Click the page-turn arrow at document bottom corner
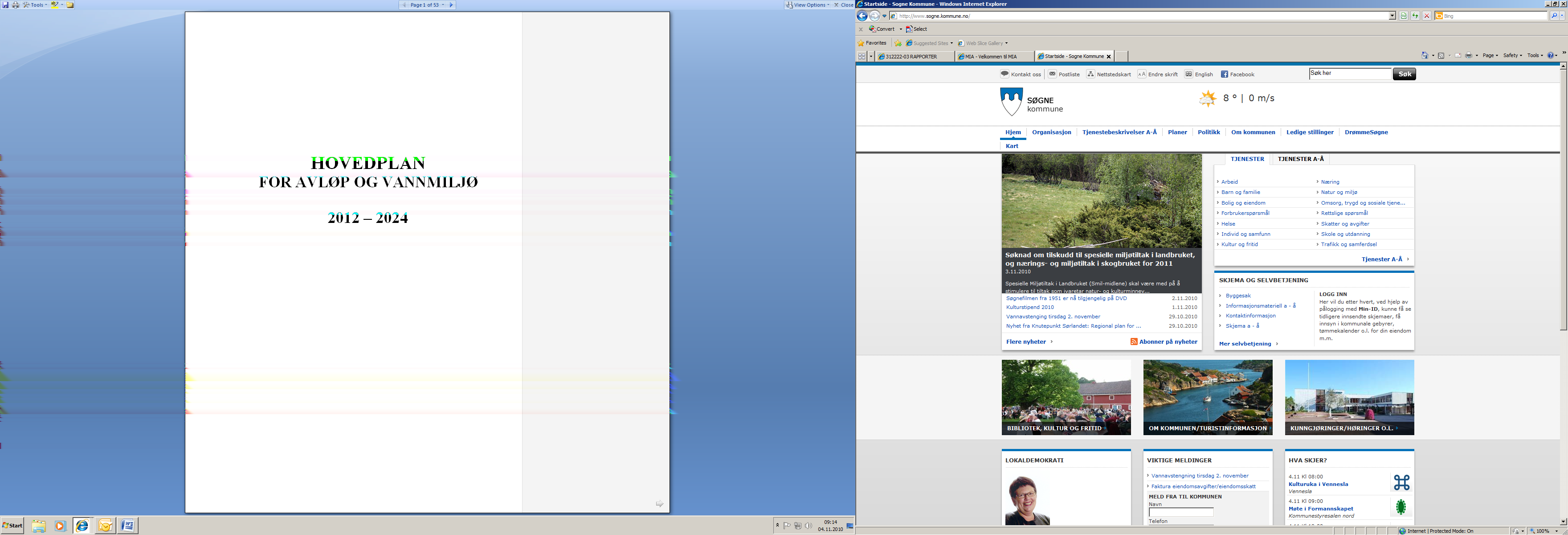 coord(659,503)
